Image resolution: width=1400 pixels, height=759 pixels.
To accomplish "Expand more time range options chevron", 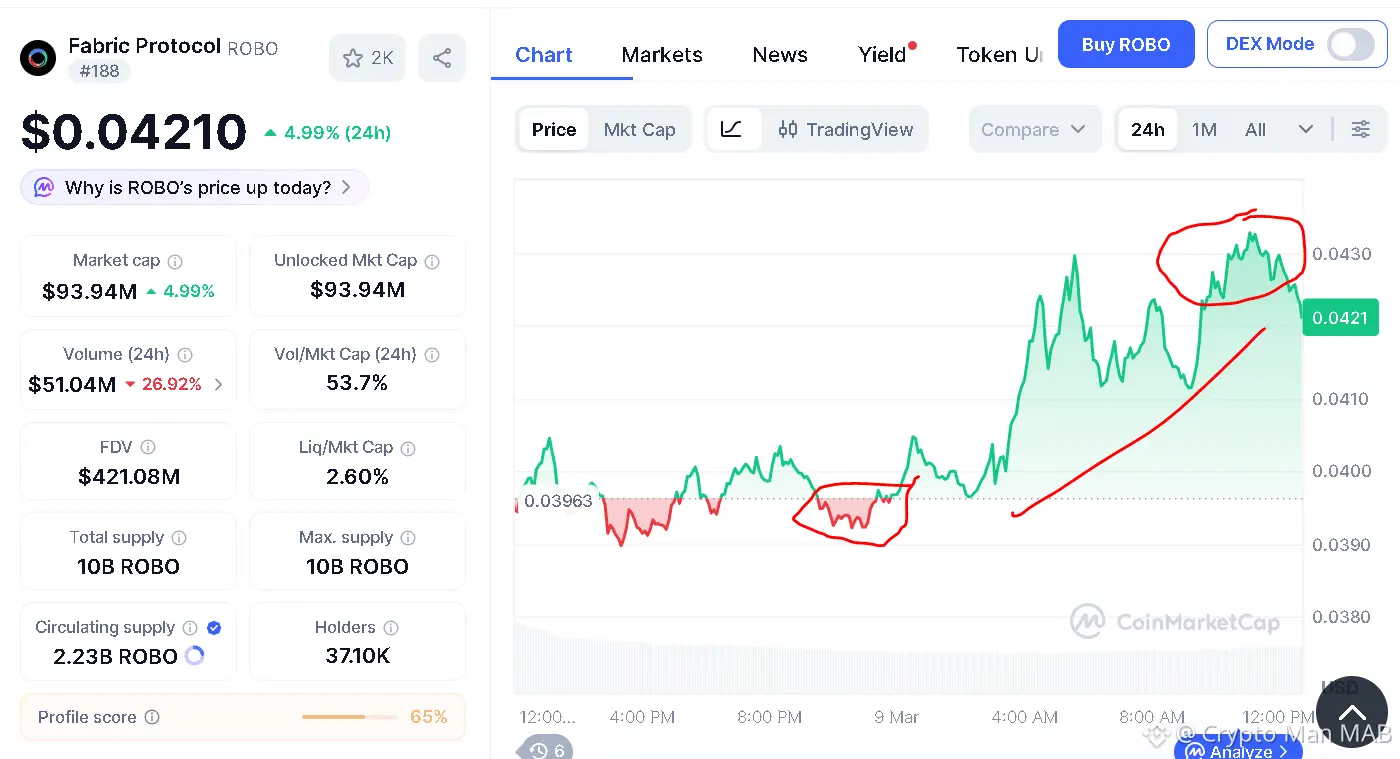I will click(1305, 129).
